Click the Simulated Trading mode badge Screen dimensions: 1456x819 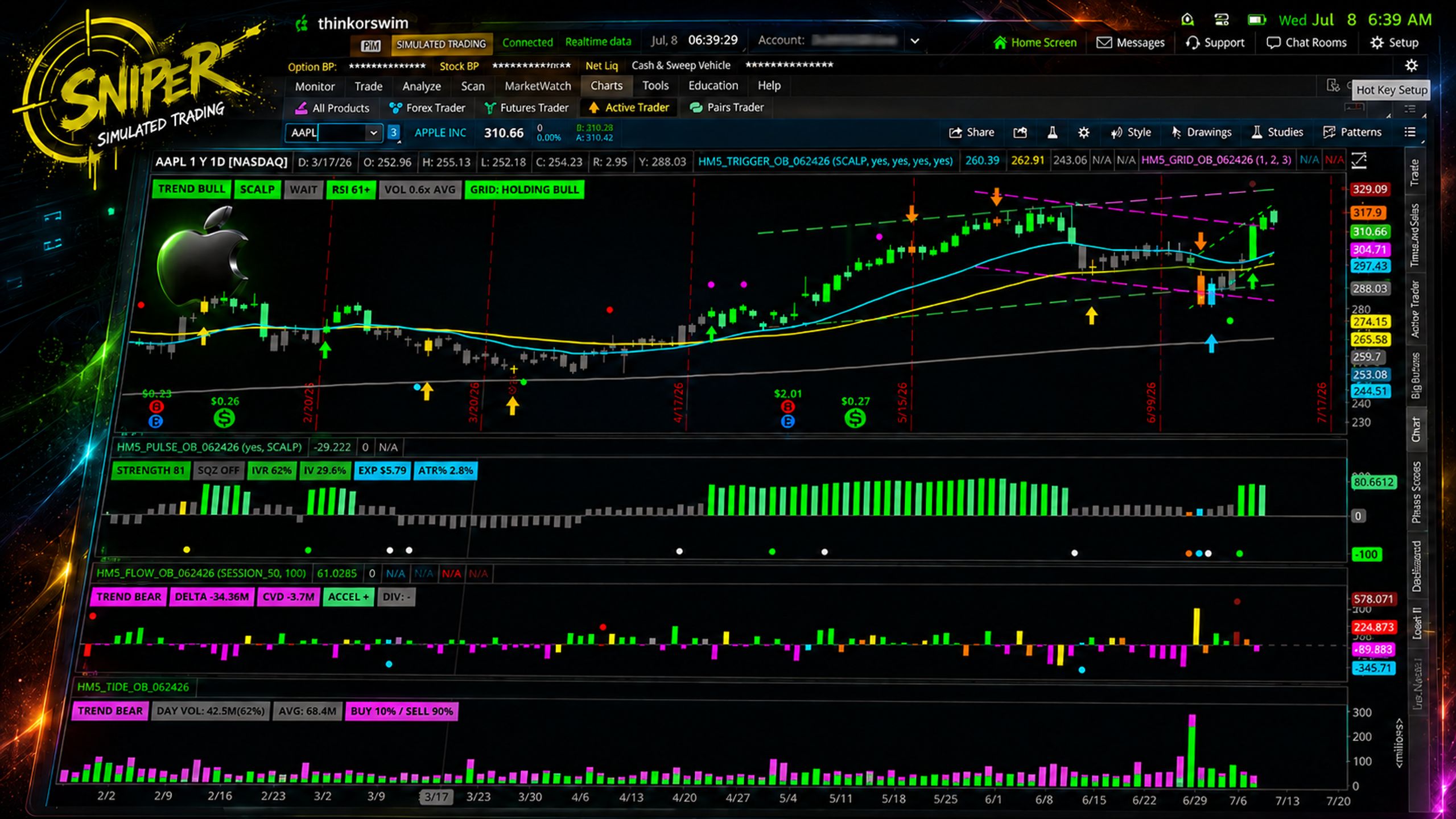(440, 44)
